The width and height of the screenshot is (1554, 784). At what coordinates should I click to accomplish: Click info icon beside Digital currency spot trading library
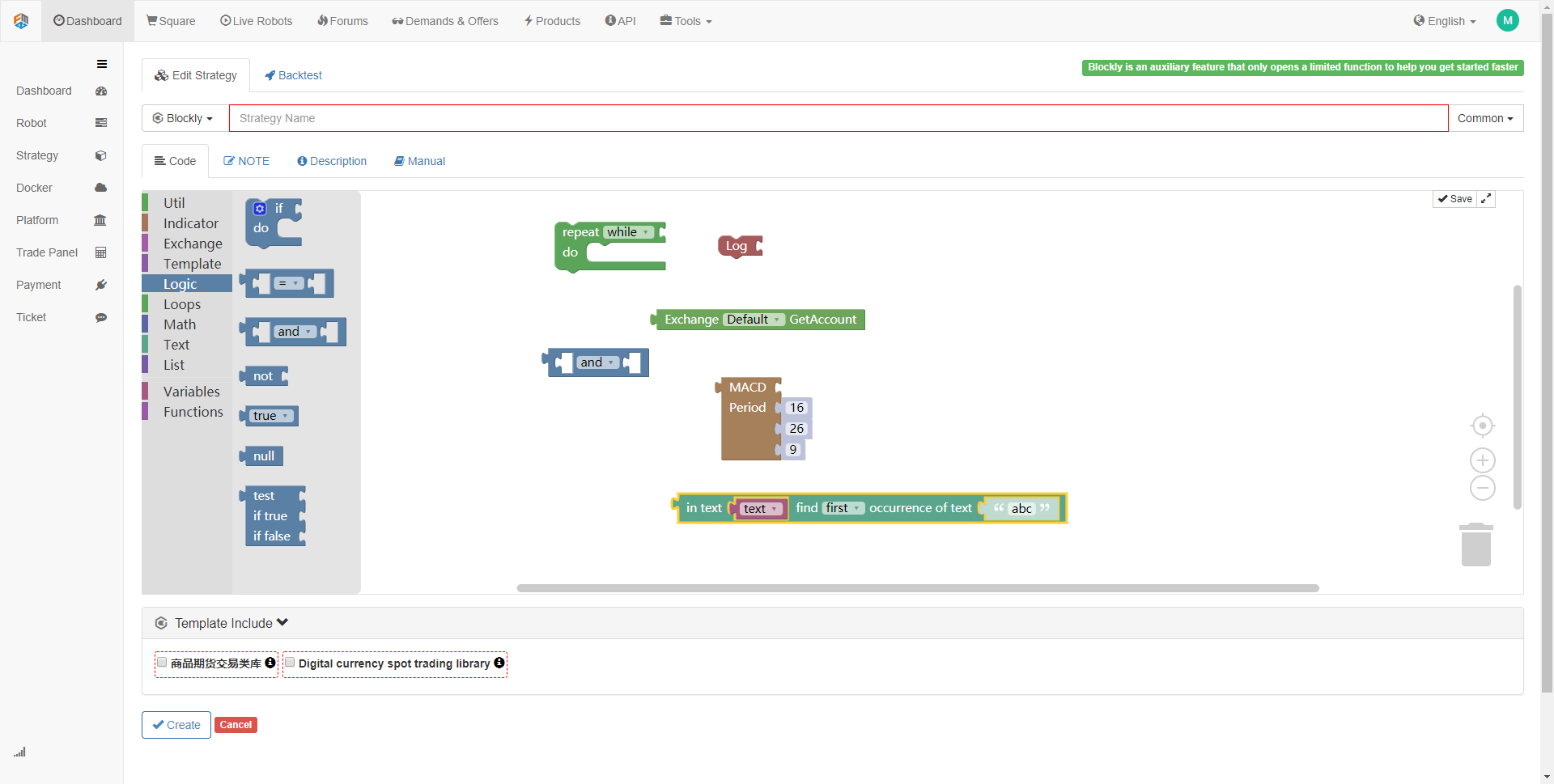(x=499, y=663)
